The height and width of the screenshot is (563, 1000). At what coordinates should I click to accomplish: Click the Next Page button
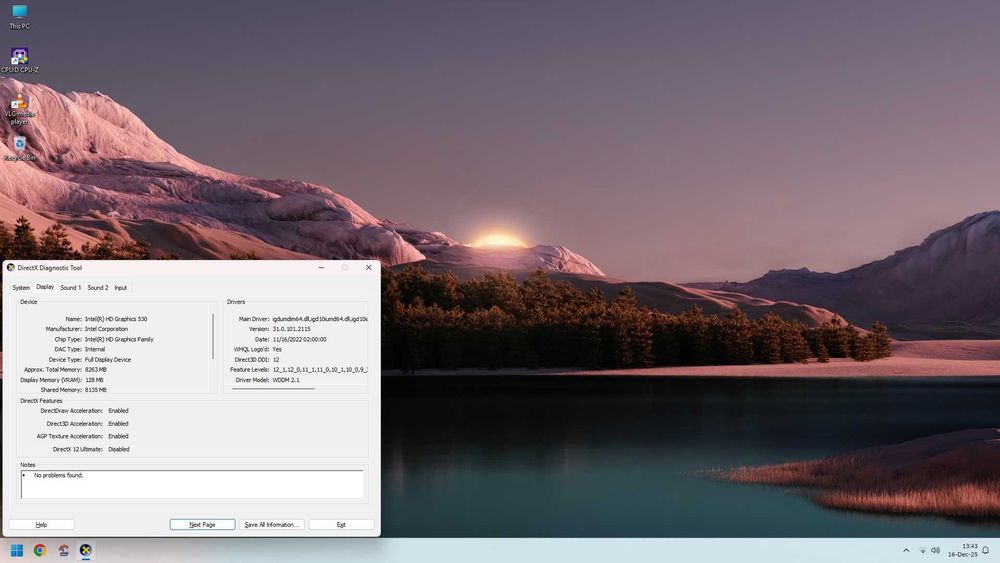pyautogui.click(x=202, y=525)
